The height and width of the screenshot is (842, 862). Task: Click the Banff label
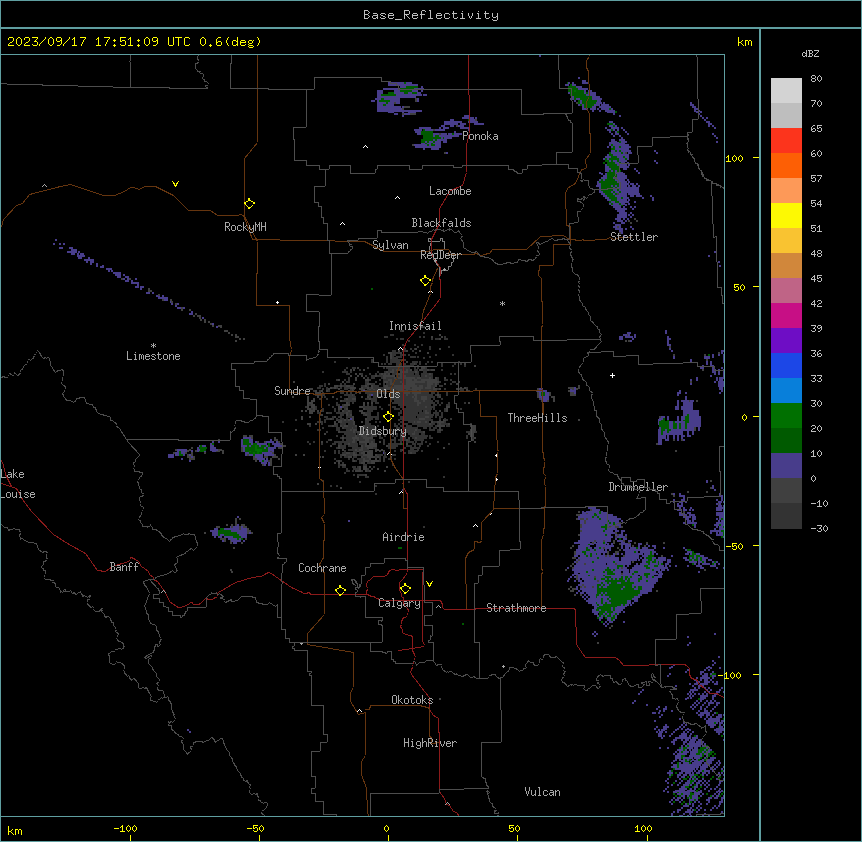pos(124,567)
